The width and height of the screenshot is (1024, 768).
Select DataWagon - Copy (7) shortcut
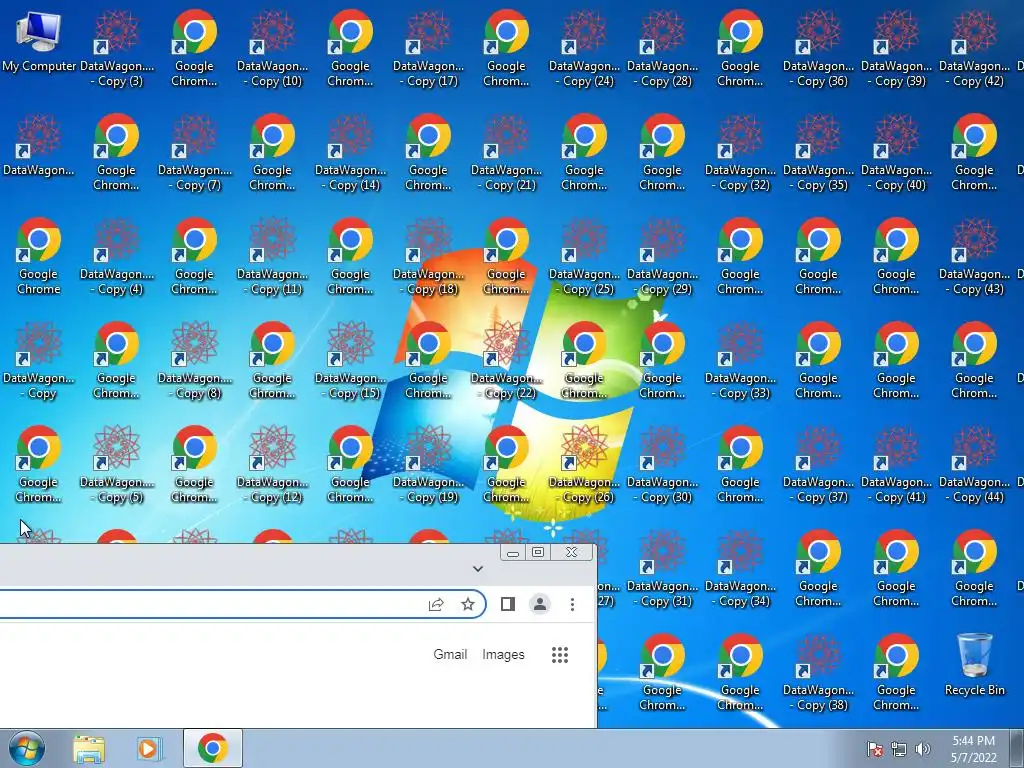point(195,153)
